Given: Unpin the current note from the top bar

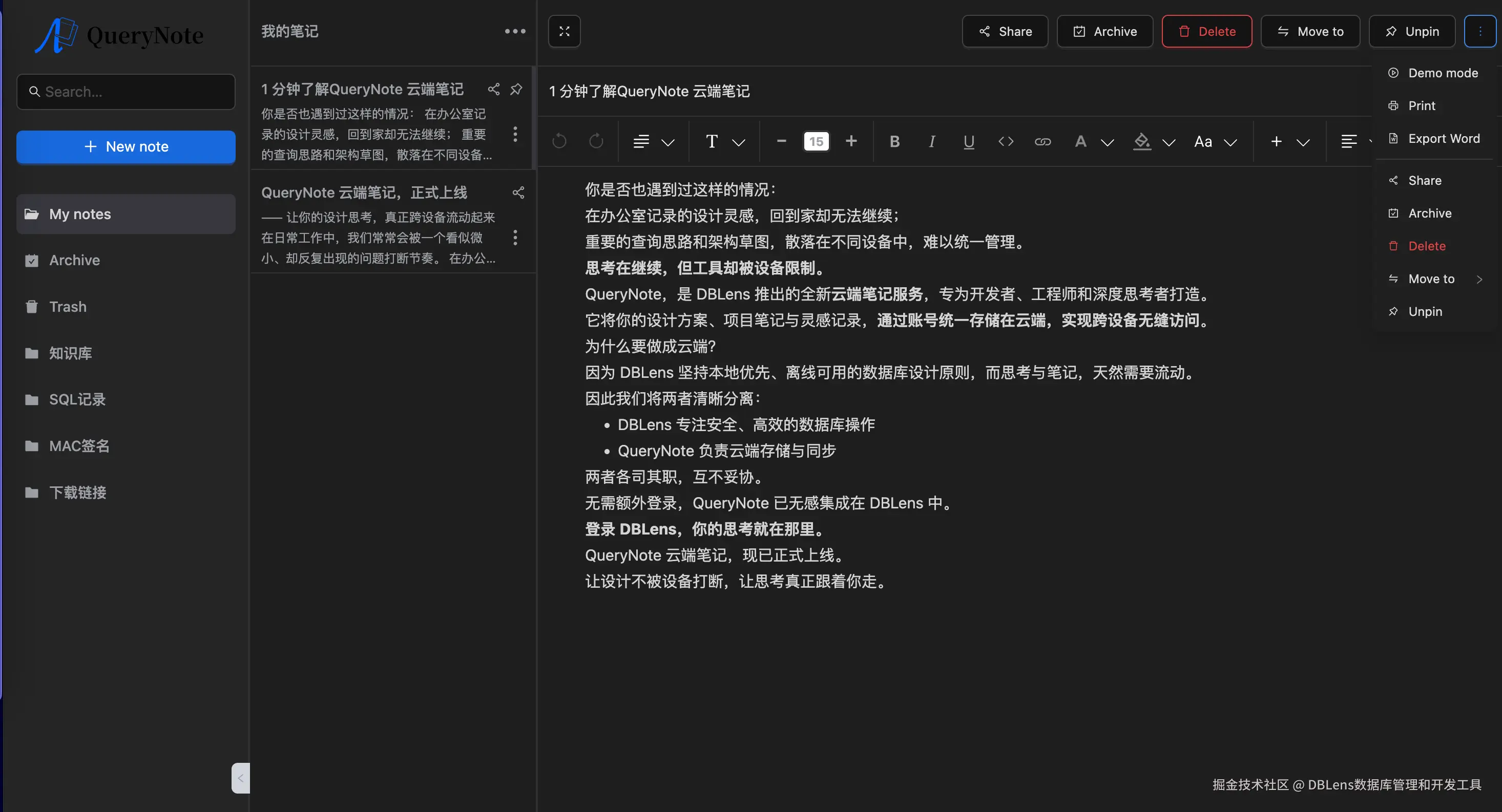Looking at the screenshot, I should [x=1412, y=31].
